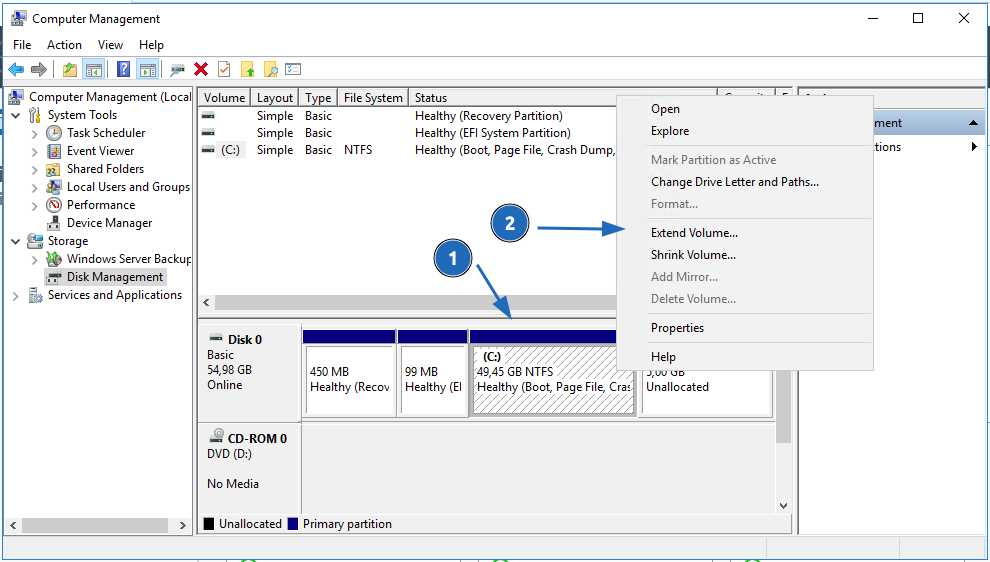Click the File System column header
The width and height of the screenshot is (990, 562).
click(372, 98)
